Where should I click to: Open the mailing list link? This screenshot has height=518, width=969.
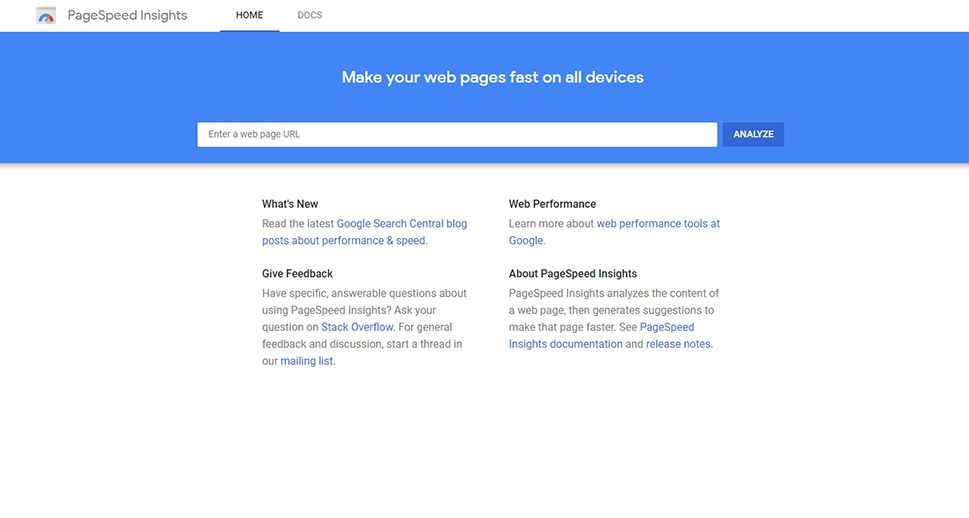(x=307, y=361)
